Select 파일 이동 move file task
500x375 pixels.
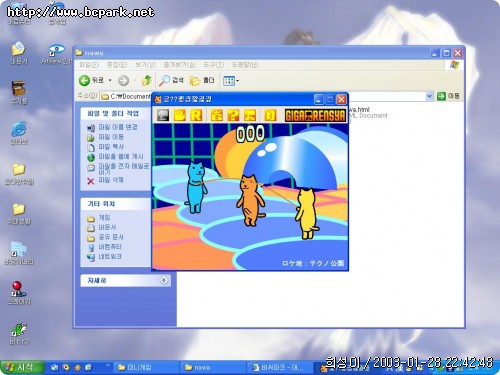[106, 137]
